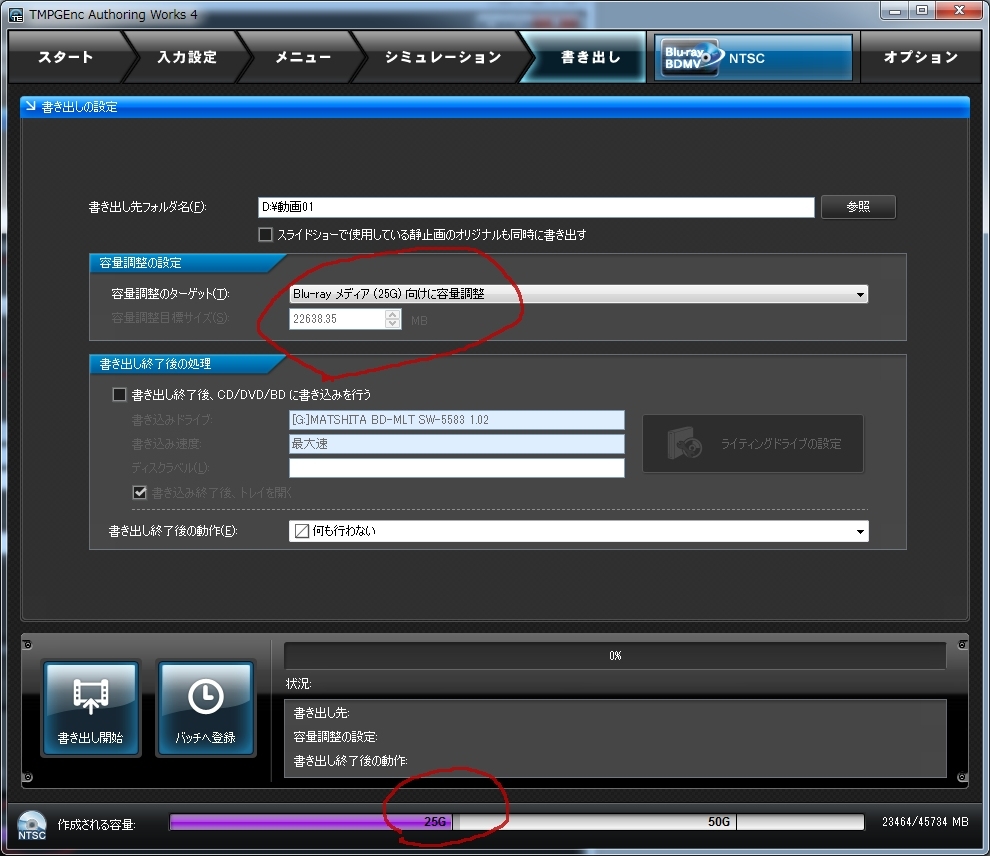The height and width of the screenshot is (856, 990).
Task: Click the 書き出し先 status line
Action: click(x=321, y=713)
